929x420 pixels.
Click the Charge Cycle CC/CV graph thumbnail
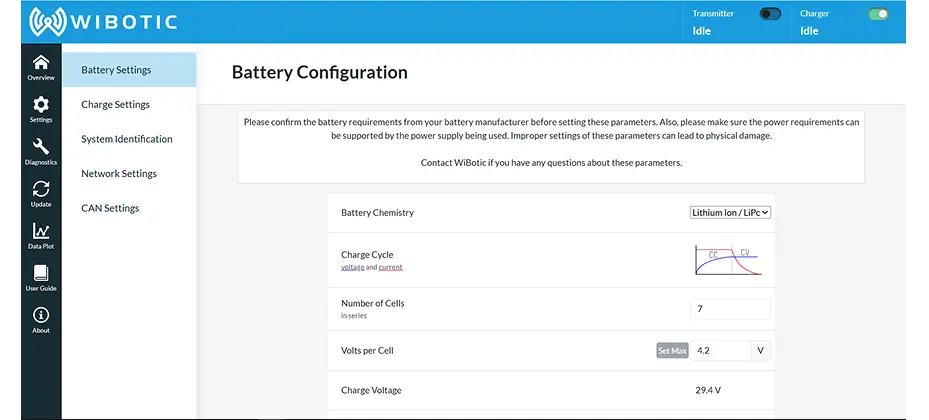tap(729, 260)
